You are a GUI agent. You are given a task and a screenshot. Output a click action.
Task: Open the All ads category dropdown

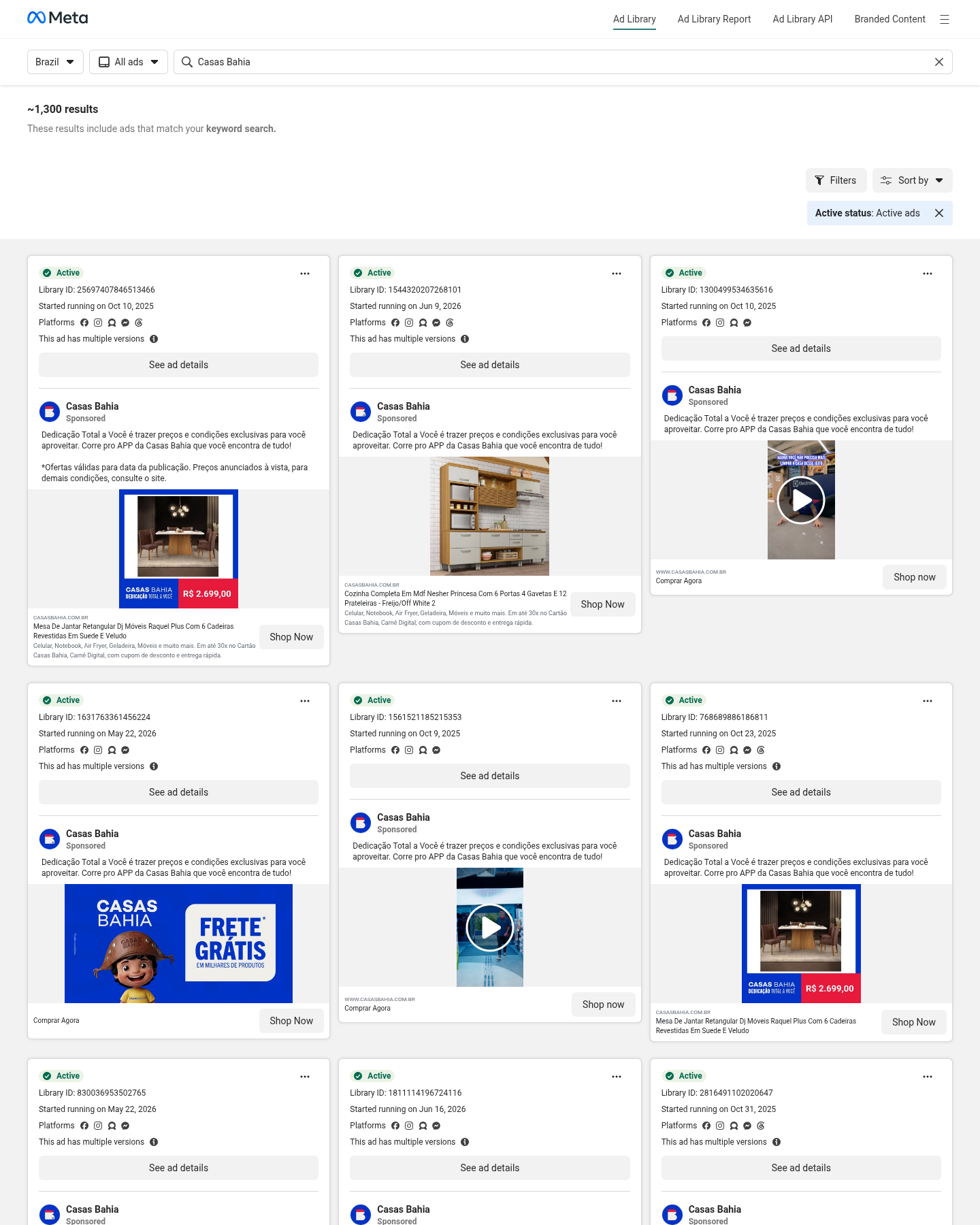coord(129,62)
